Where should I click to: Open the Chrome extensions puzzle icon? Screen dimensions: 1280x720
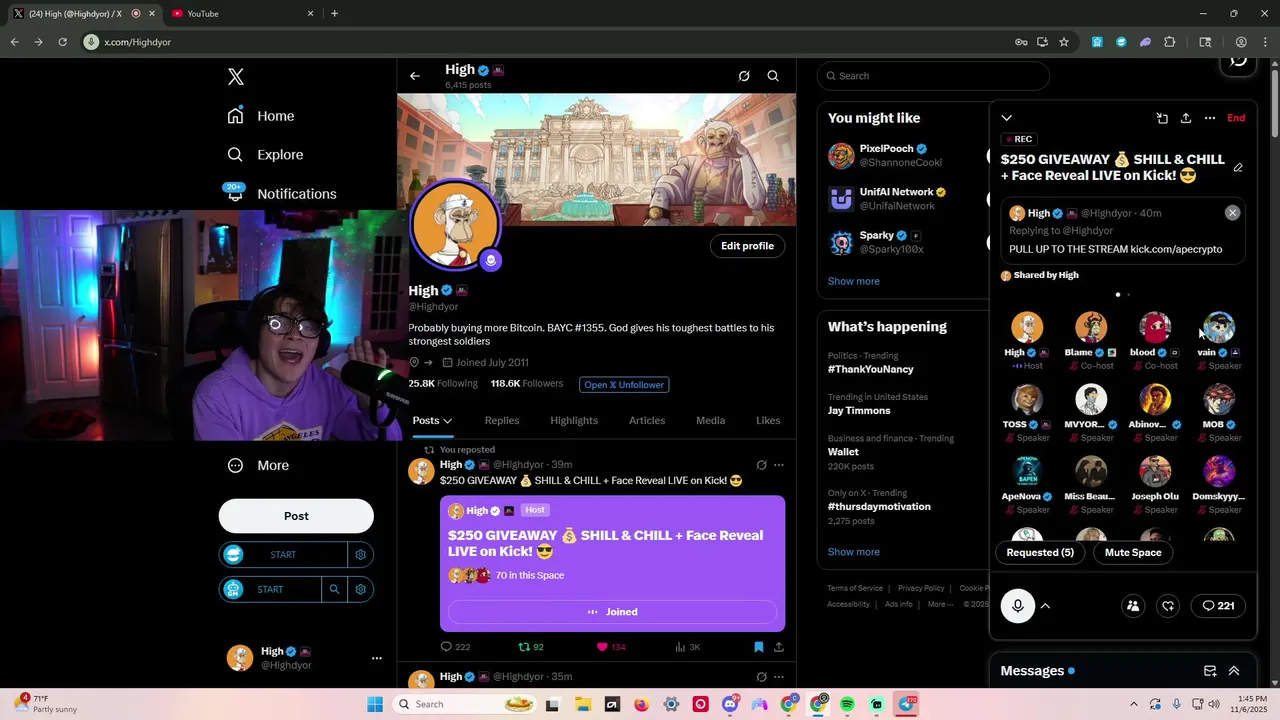click(1170, 42)
